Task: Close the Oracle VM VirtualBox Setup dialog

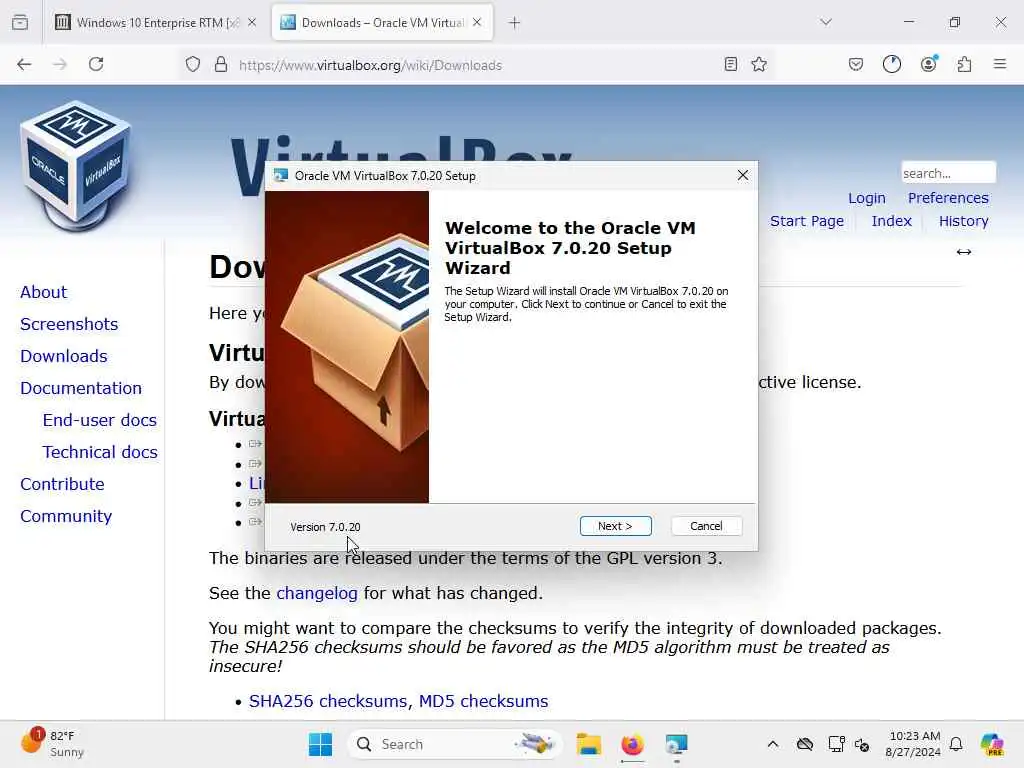Action: click(x=743, y=175)
